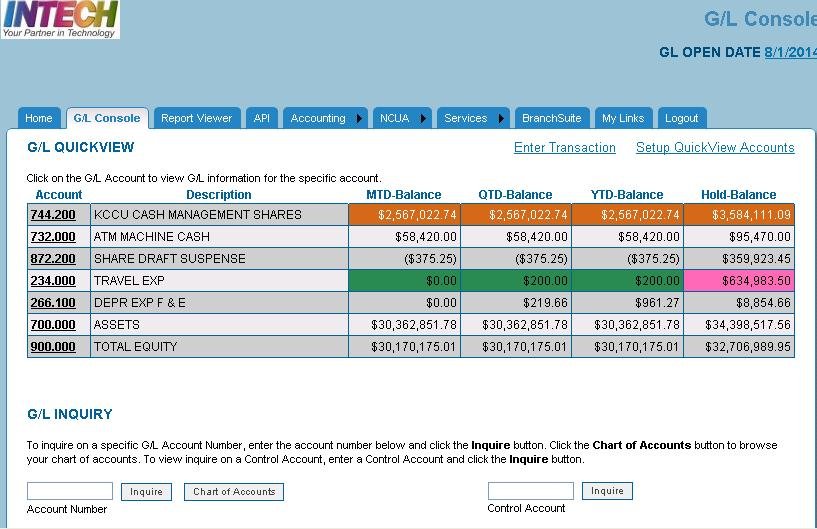Click Inquire button beside Account Number field
The width and height of the screenshot is (817, 529).
click(146, 492)
